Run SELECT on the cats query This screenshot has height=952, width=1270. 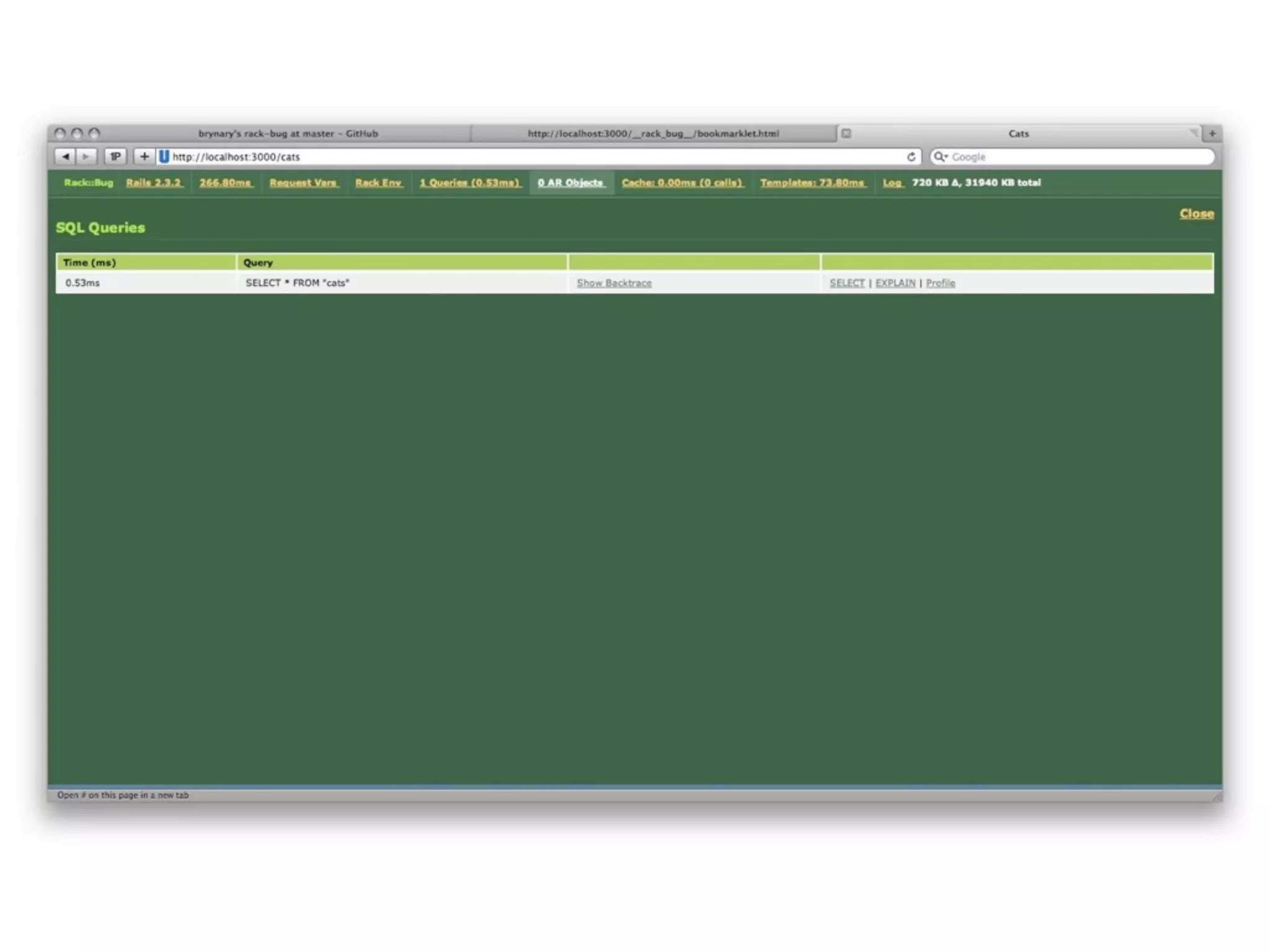click(846, 283)
